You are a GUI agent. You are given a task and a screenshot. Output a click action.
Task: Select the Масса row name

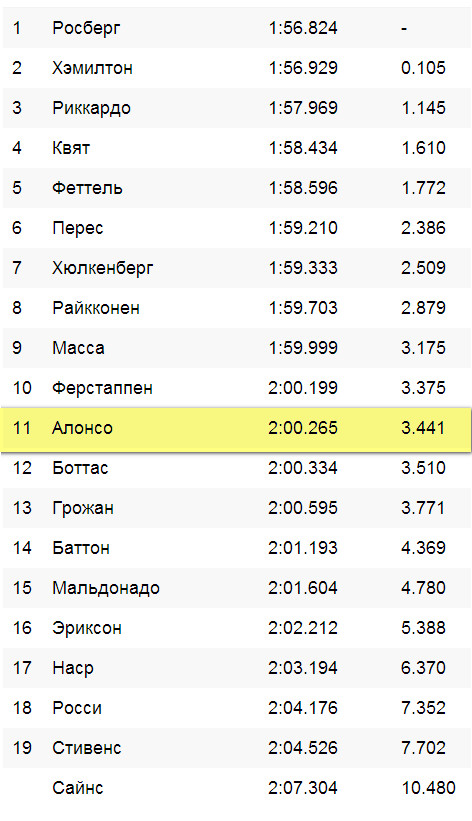coord(78,348)
